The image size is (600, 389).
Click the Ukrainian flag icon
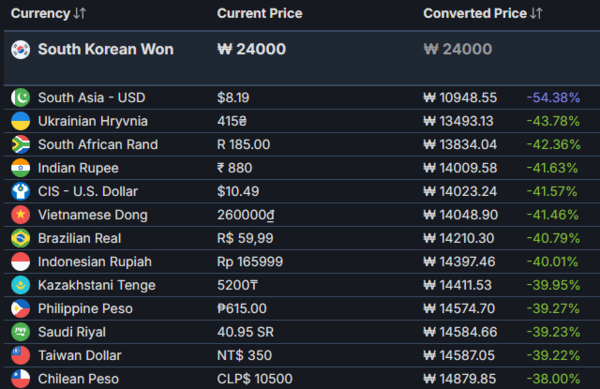[21, 121]
